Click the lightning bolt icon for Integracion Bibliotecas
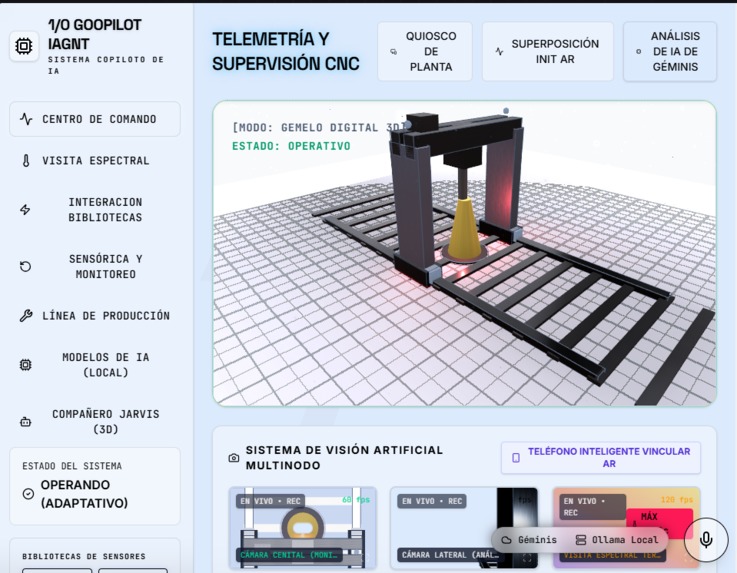 click(25, 210)
